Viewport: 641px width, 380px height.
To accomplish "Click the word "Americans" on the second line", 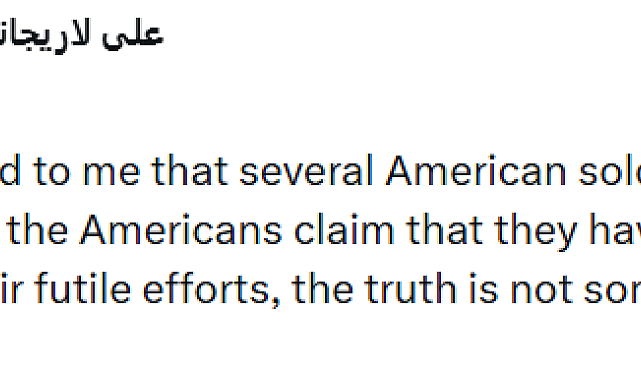I will coord(181,230).
